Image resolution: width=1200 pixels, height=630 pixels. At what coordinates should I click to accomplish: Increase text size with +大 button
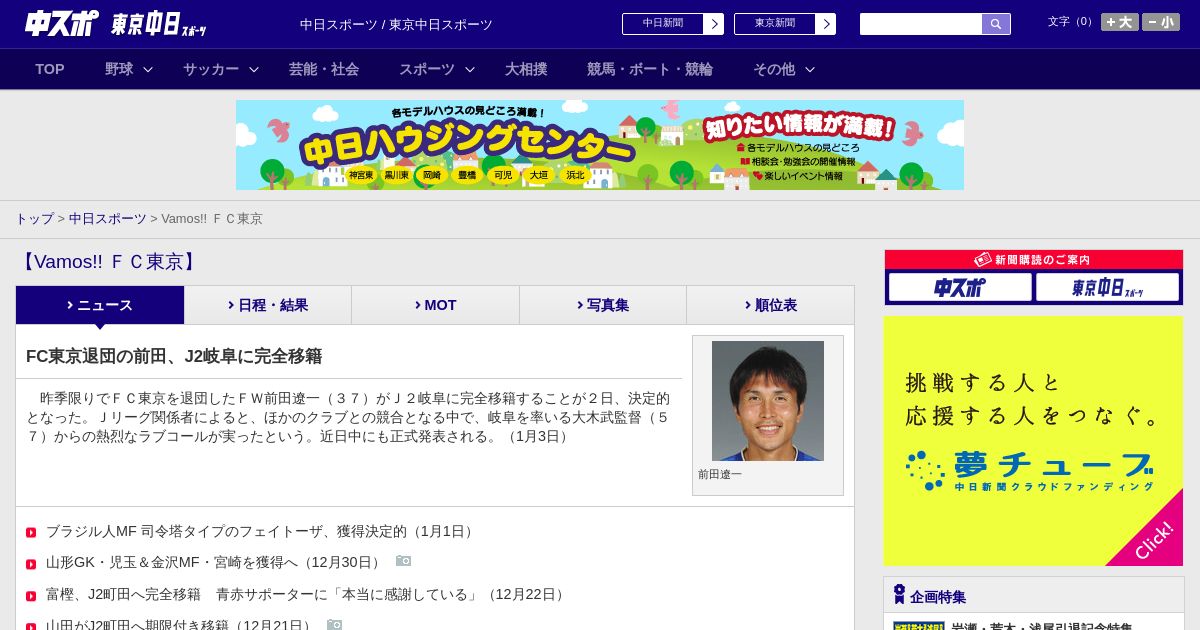point(1120,22)
